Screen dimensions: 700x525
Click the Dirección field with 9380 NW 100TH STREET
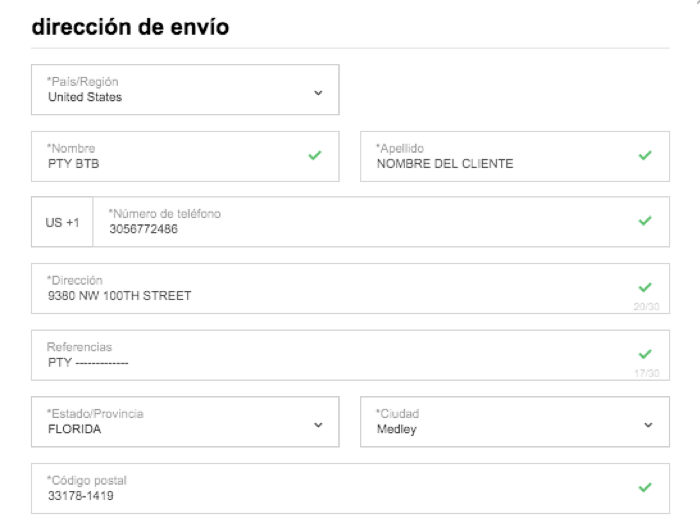(350, 288)
